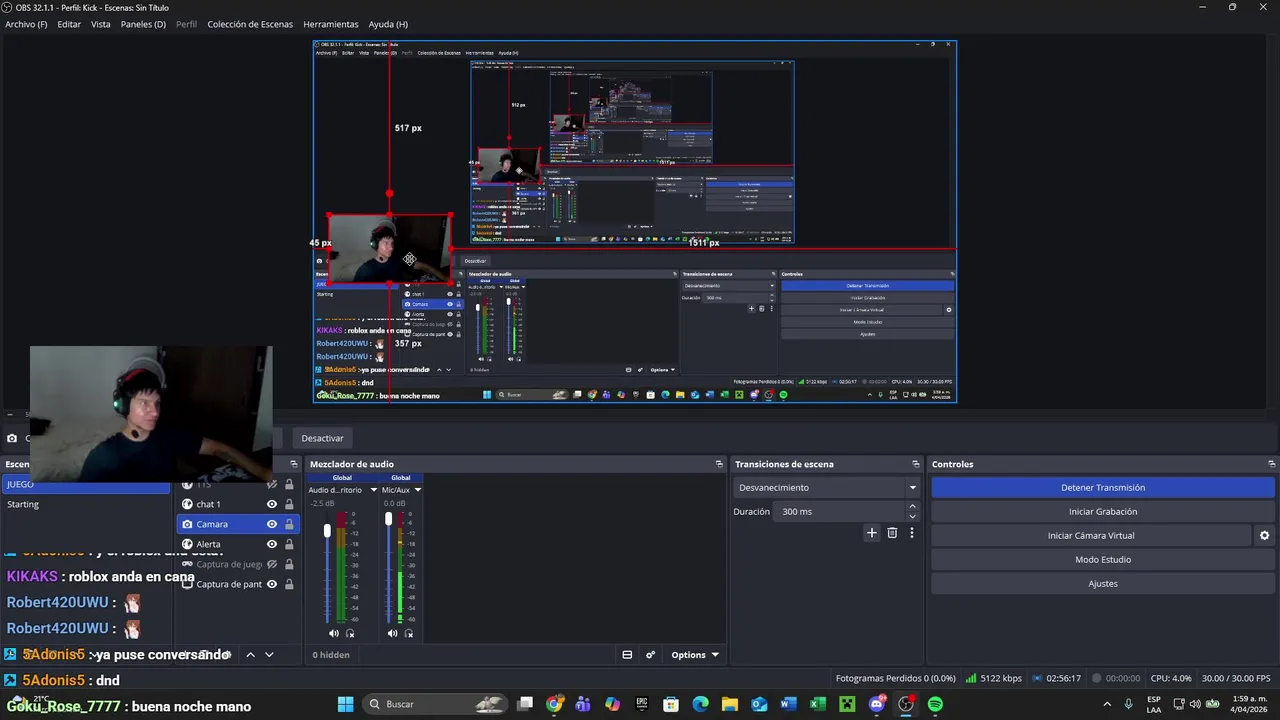The height and width of the screenshot is (720, 1280).
Task: Open Paneles (D) menu
Action: [x=143, y=24]
